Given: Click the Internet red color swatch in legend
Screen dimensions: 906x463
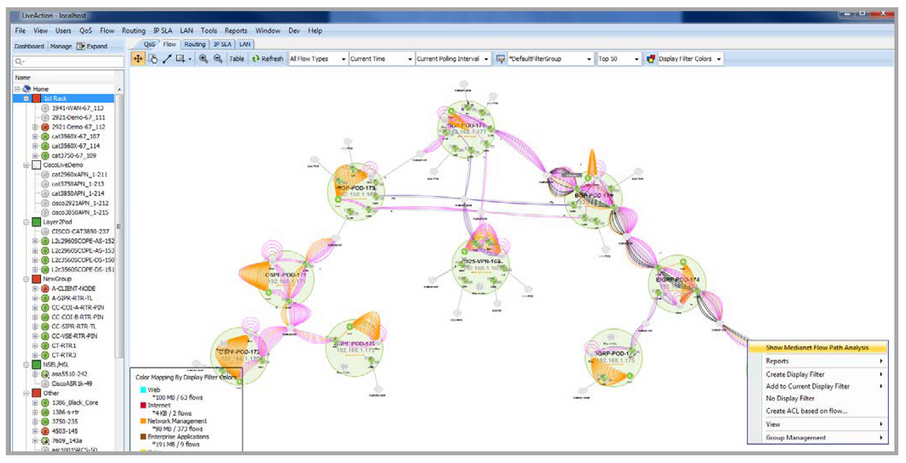Looking at the screenshot, I should [143, 406].
